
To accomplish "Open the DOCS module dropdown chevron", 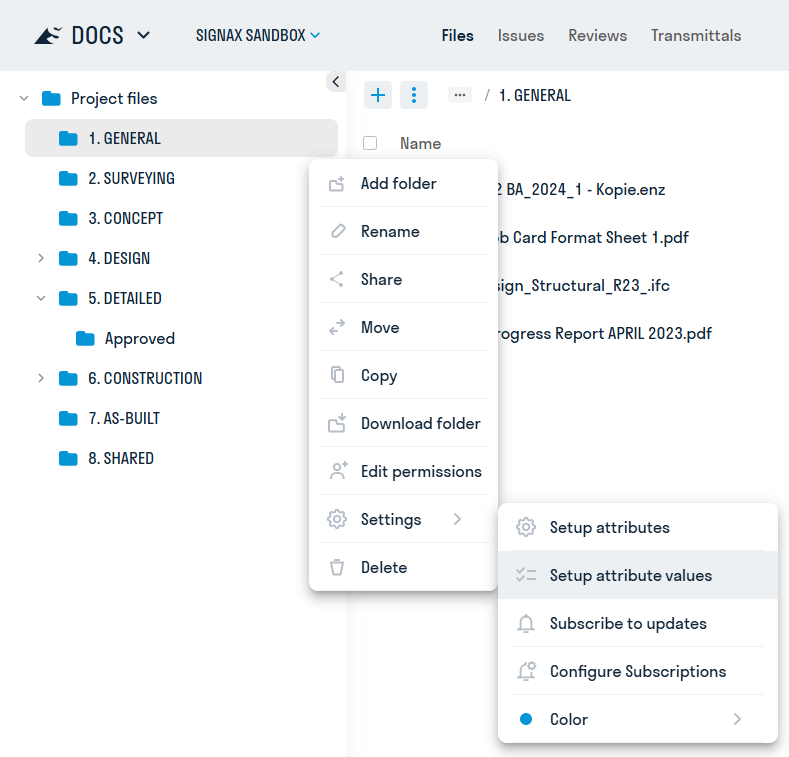I will tap(143, 35).
